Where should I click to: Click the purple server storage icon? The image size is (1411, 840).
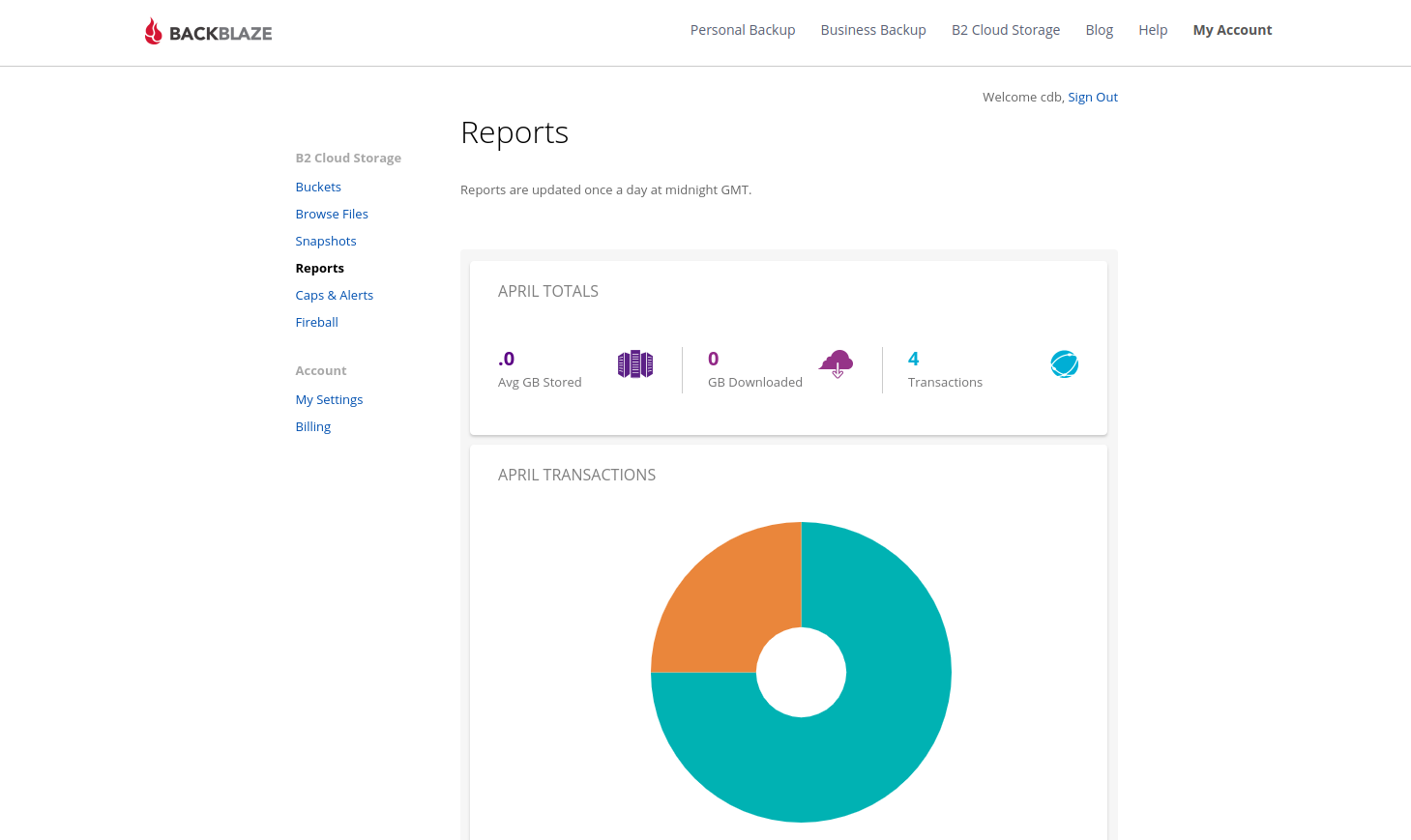pos(635,364)
